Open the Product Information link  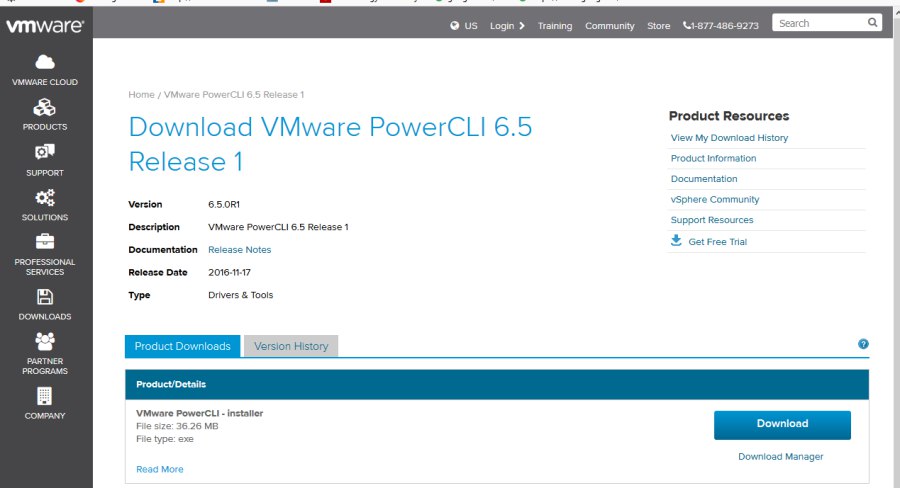[713, 158]
